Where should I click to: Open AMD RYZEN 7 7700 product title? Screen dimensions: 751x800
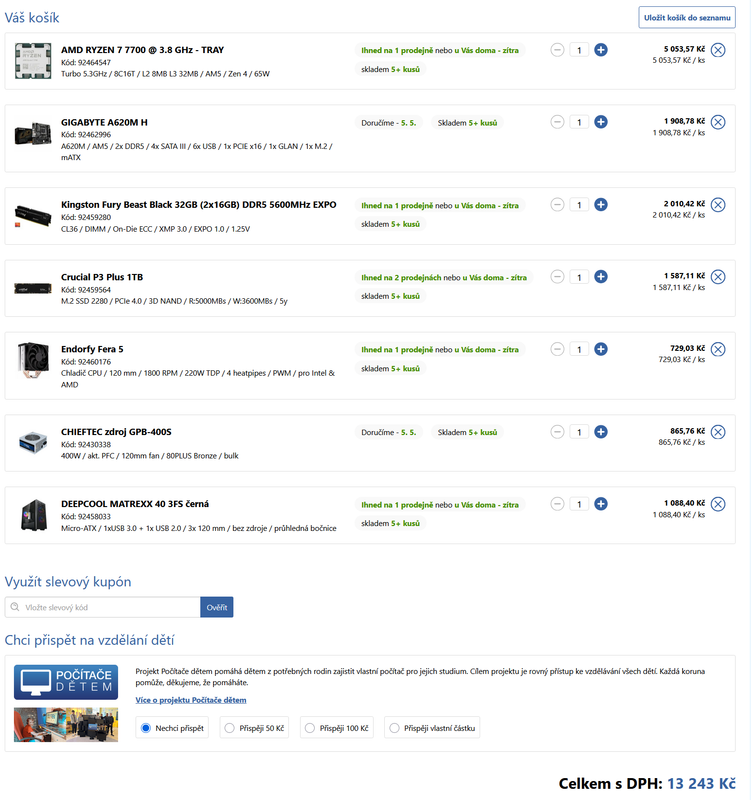click(x=142, y=50)
